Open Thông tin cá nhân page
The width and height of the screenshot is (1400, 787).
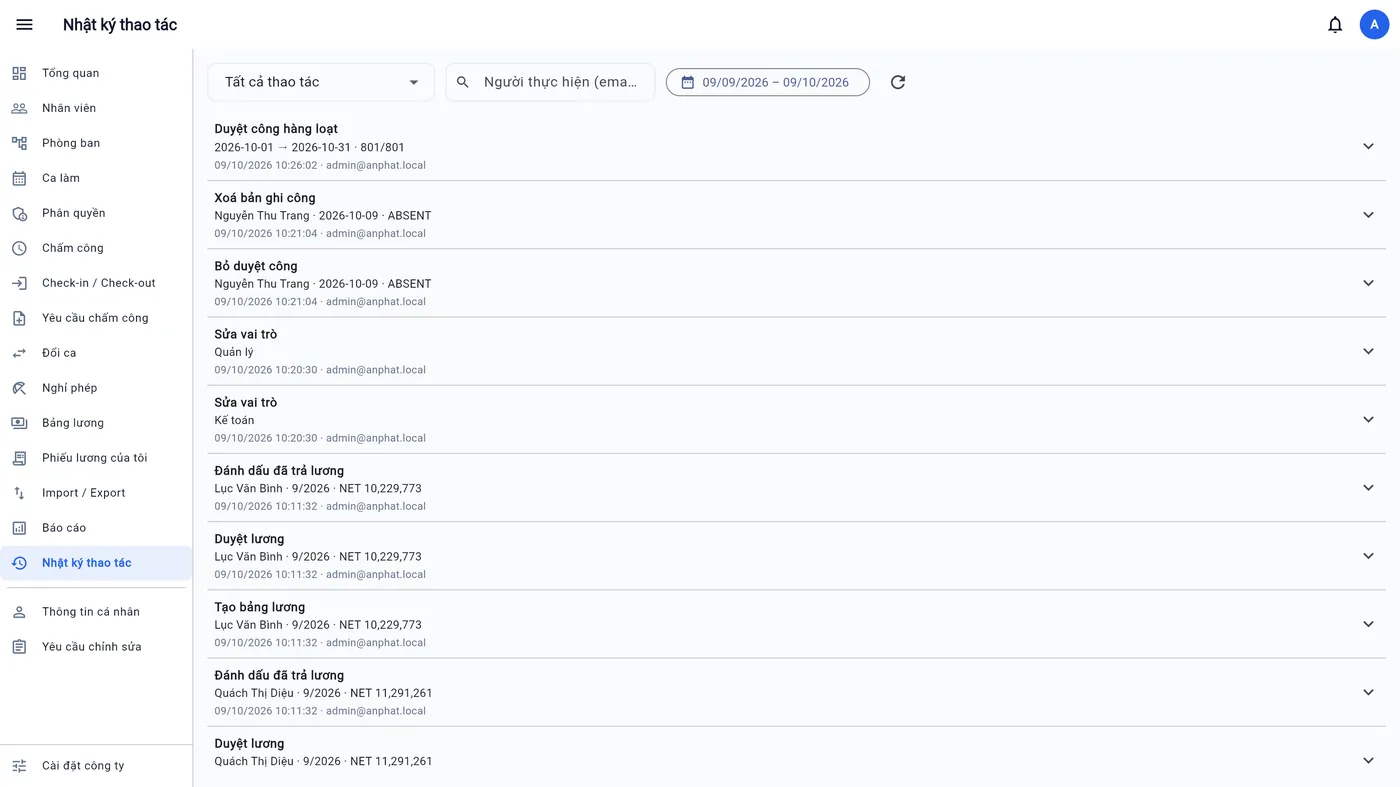96,612
